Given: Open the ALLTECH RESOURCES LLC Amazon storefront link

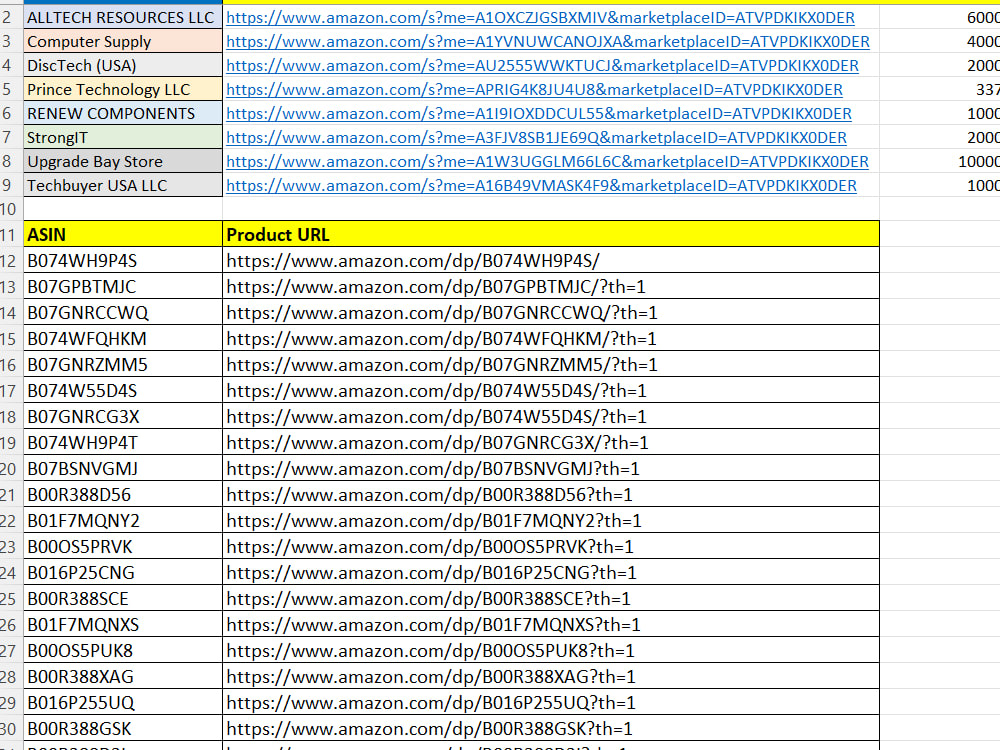Looking at the screenshot, I should 540,18.
